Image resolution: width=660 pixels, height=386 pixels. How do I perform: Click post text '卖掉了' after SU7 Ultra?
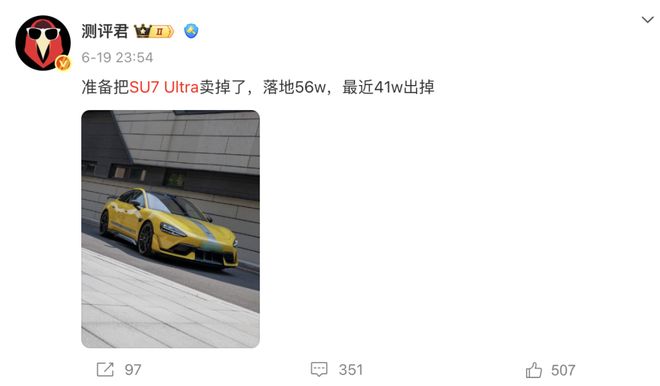pos(222,87)
